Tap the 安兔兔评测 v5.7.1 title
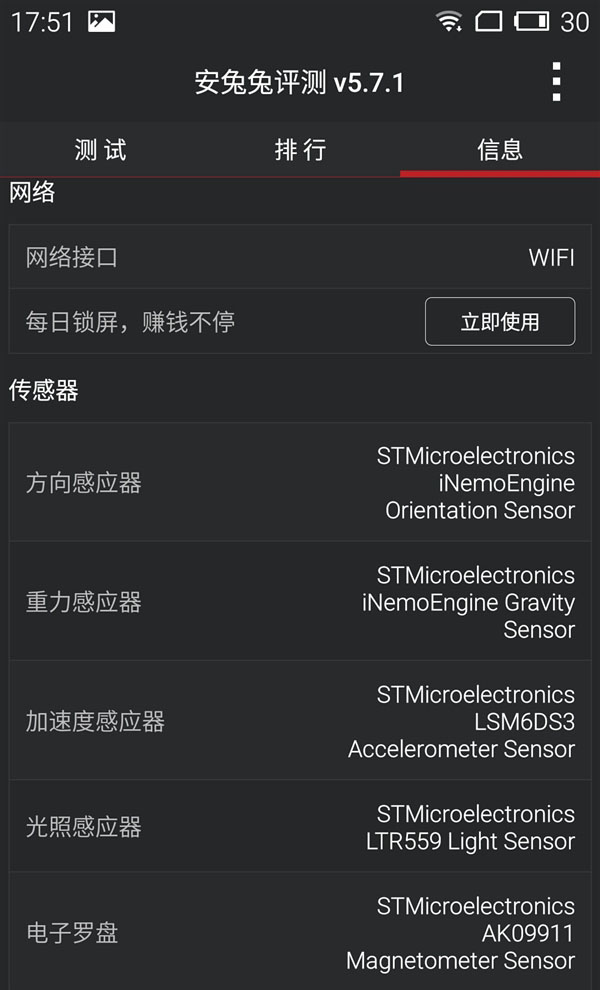Screen dimensions: 600x990 point(299,82)
